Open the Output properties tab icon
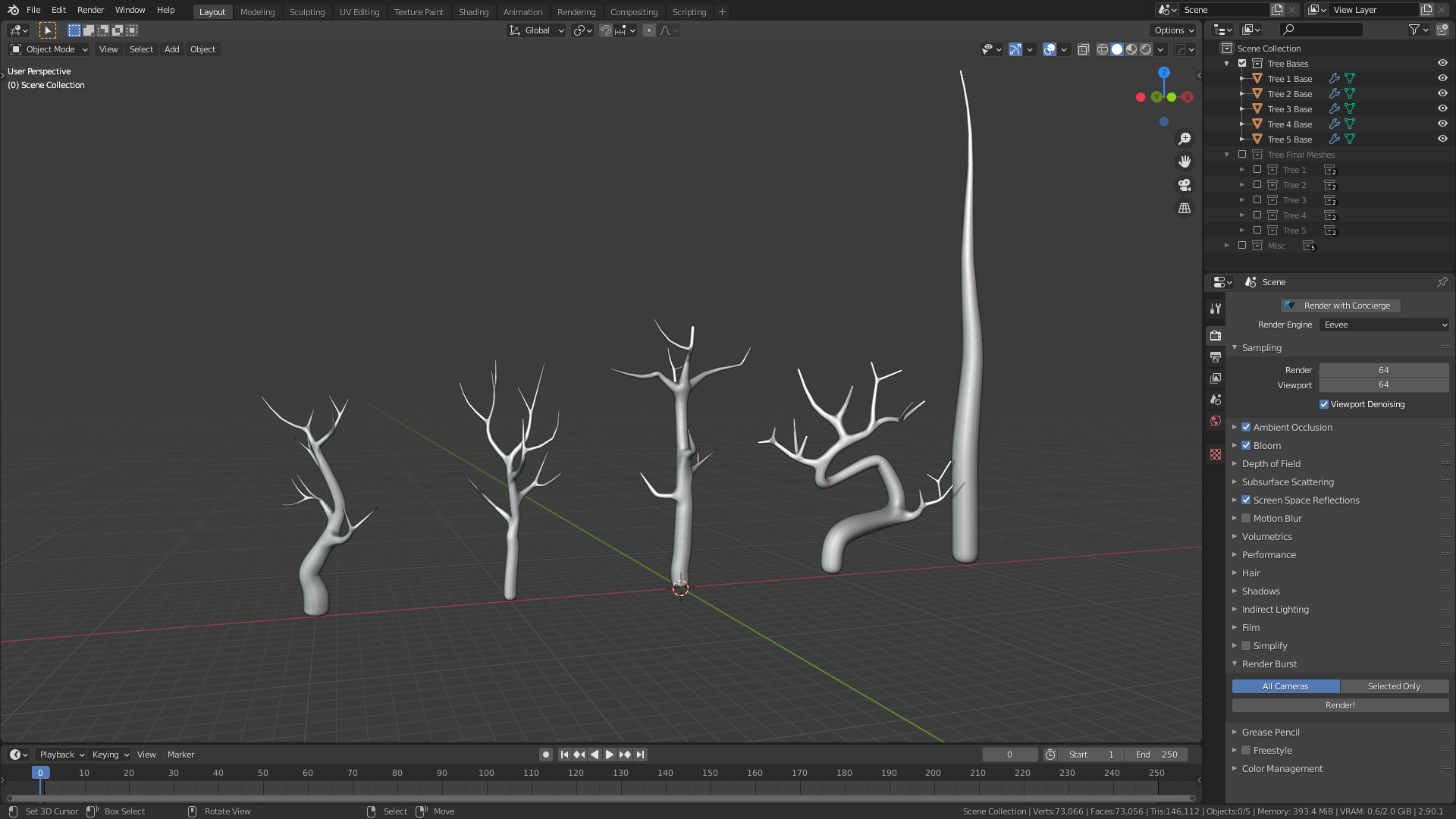 click(x=1216, y=357)
